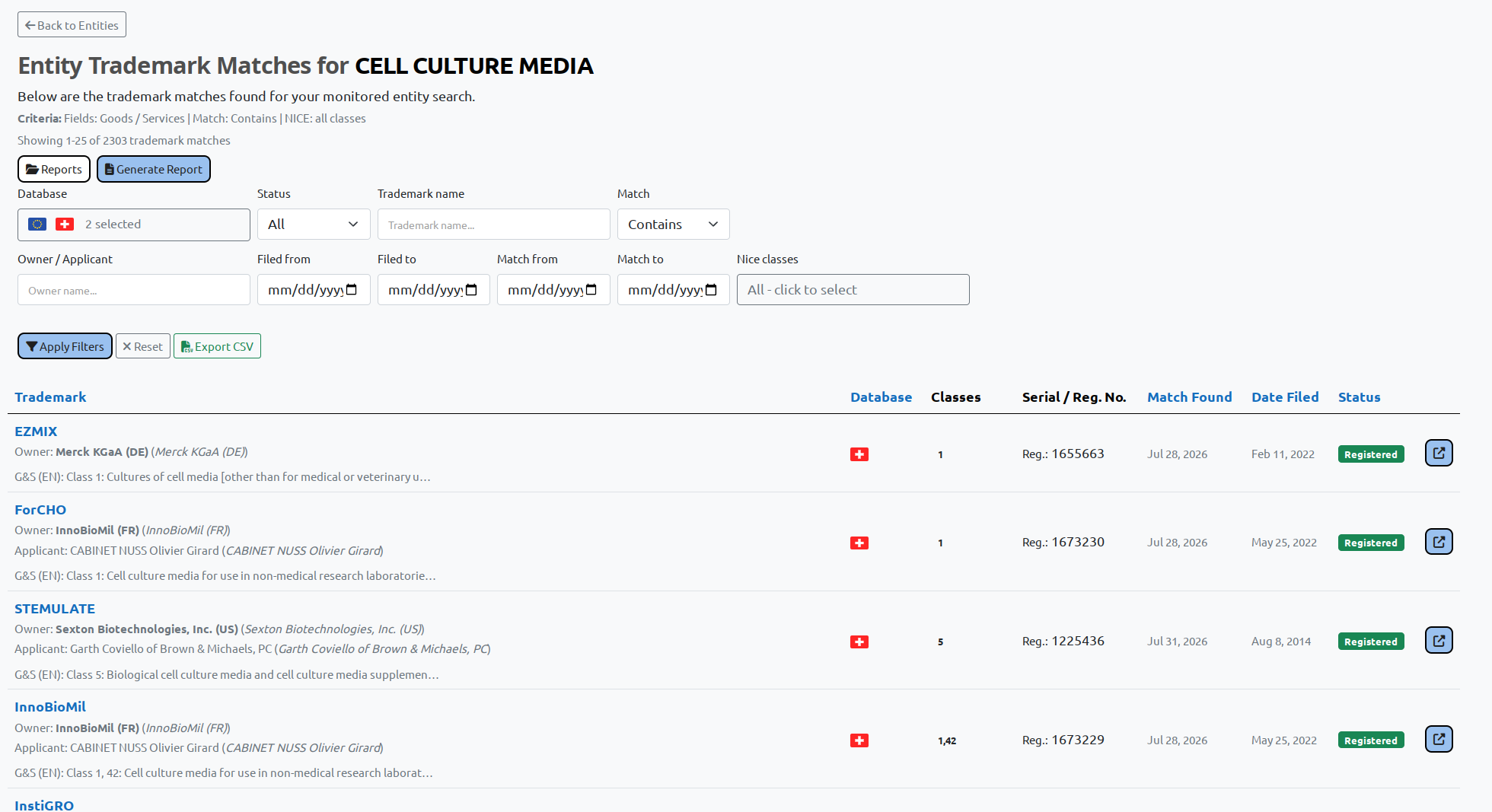Open ForCHO trademark details
The width and height of the screenshot is (1492, 812).
coord(40,509)
